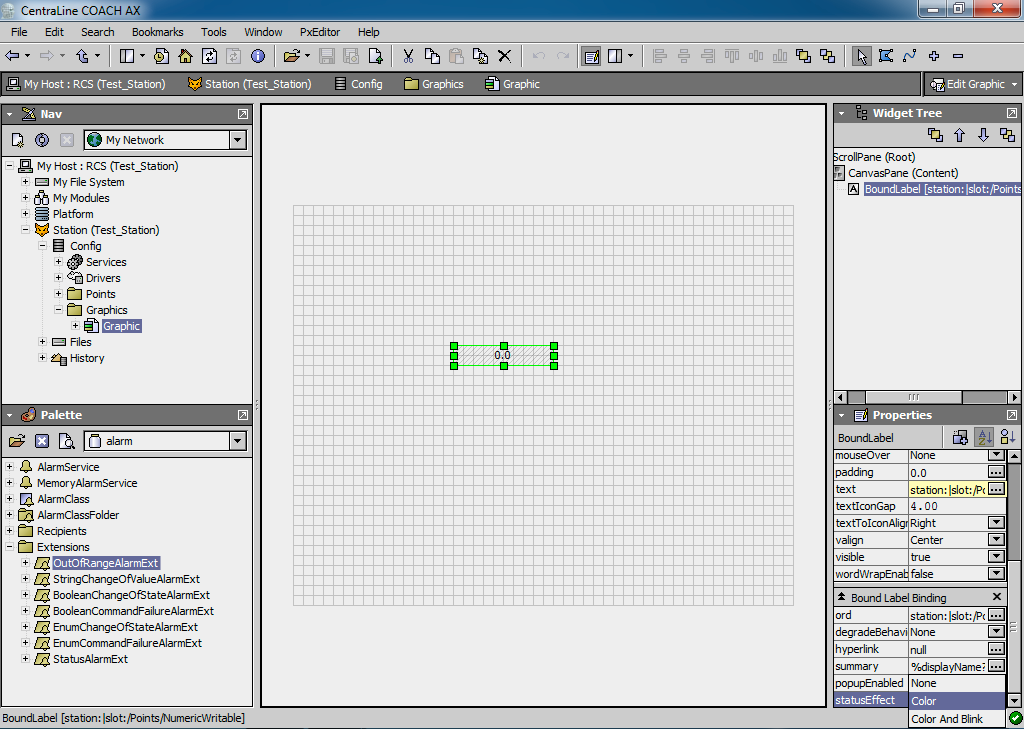The image size is (1024, 729).
Task: Open the Edit Graphic view dropdown
Action: 1014,84
